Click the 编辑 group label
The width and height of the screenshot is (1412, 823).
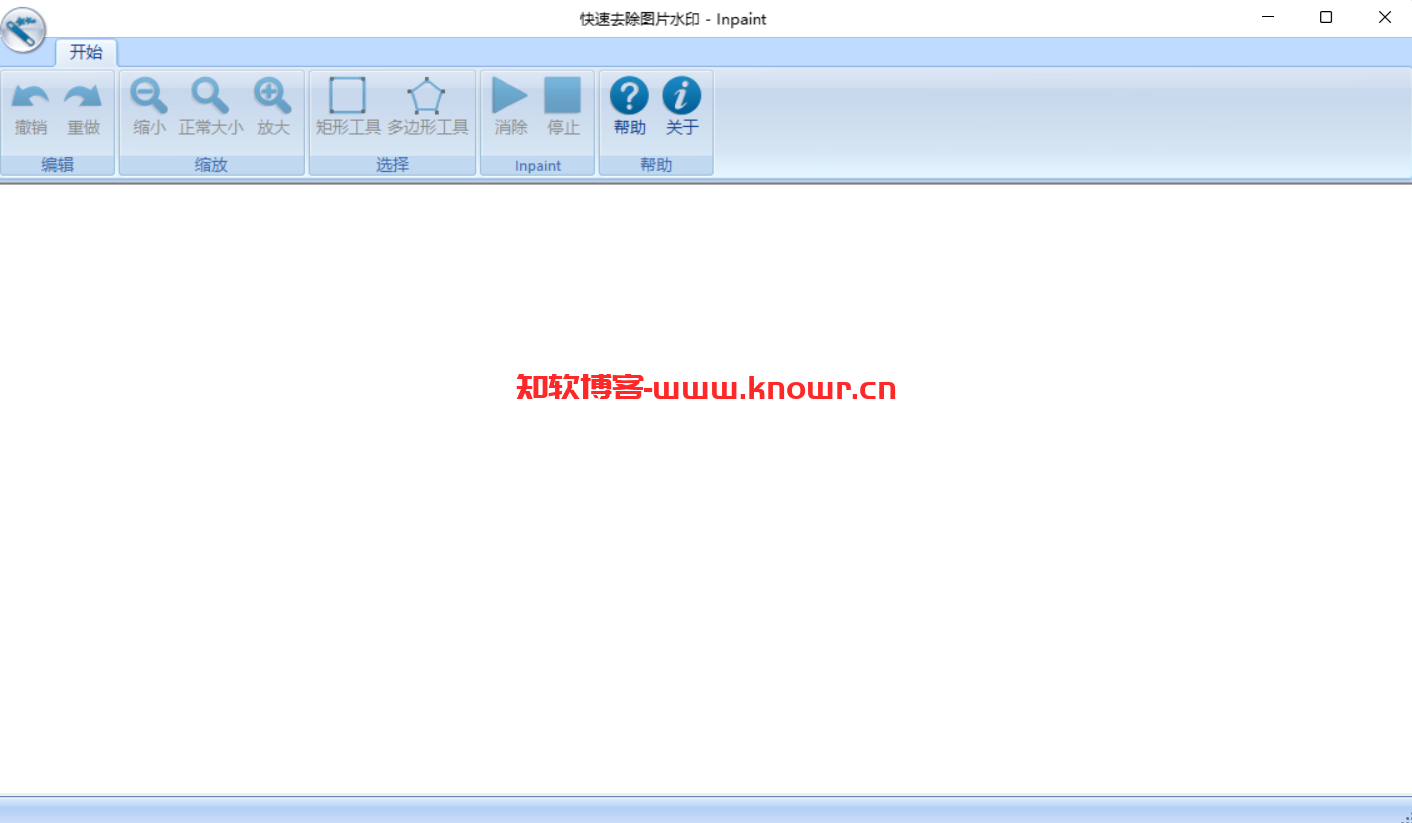58,165
